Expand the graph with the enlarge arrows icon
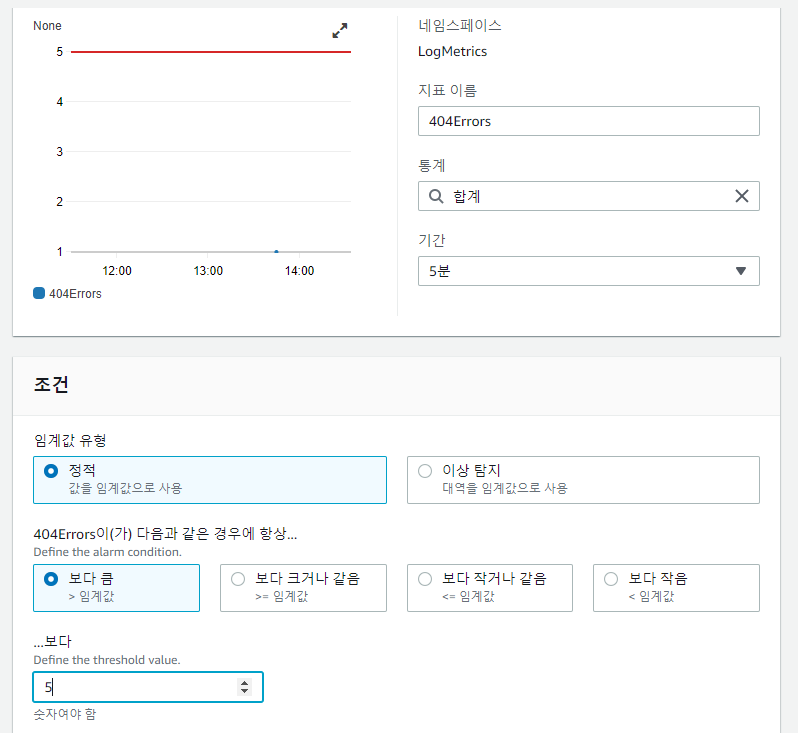The image size is (798, 733). pos(339,31)
